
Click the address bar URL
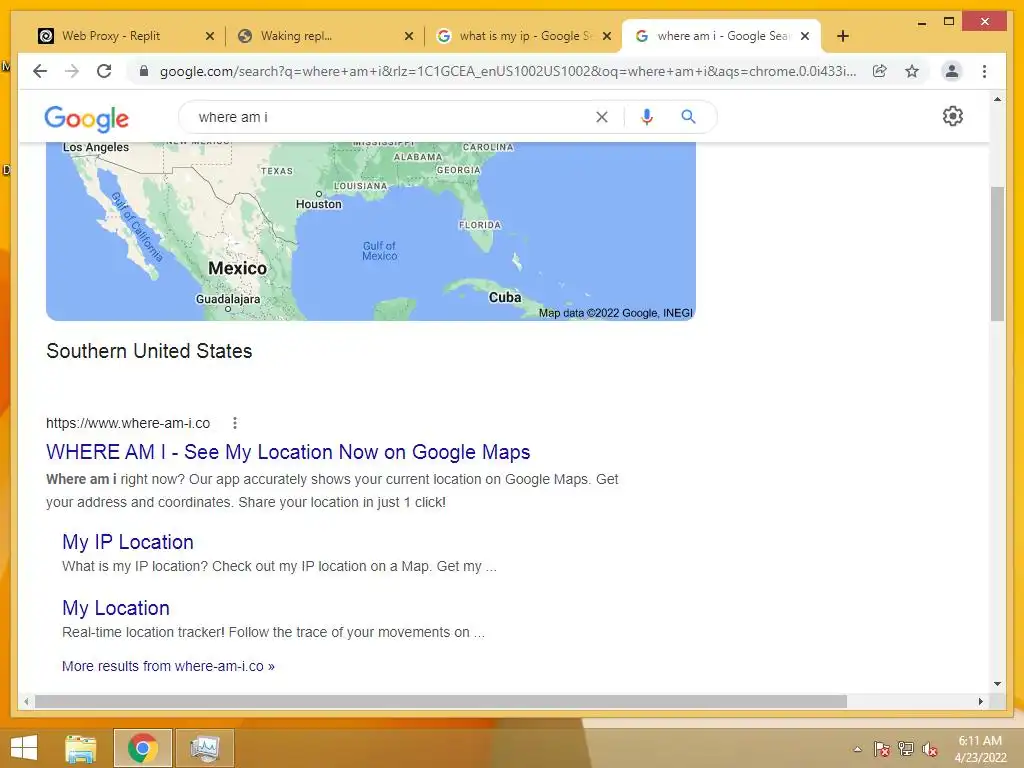(x=507, y=71)
